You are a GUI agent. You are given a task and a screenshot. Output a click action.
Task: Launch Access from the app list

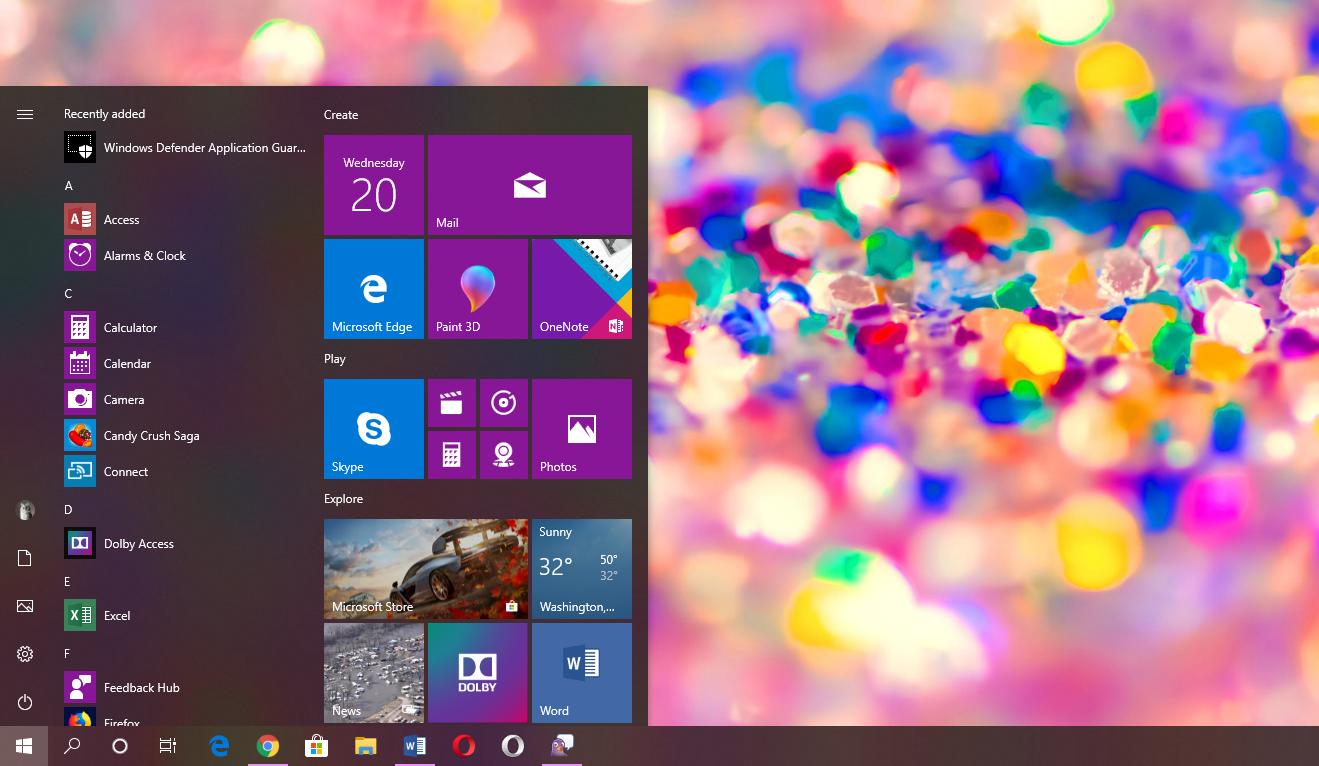click(185, 220)
